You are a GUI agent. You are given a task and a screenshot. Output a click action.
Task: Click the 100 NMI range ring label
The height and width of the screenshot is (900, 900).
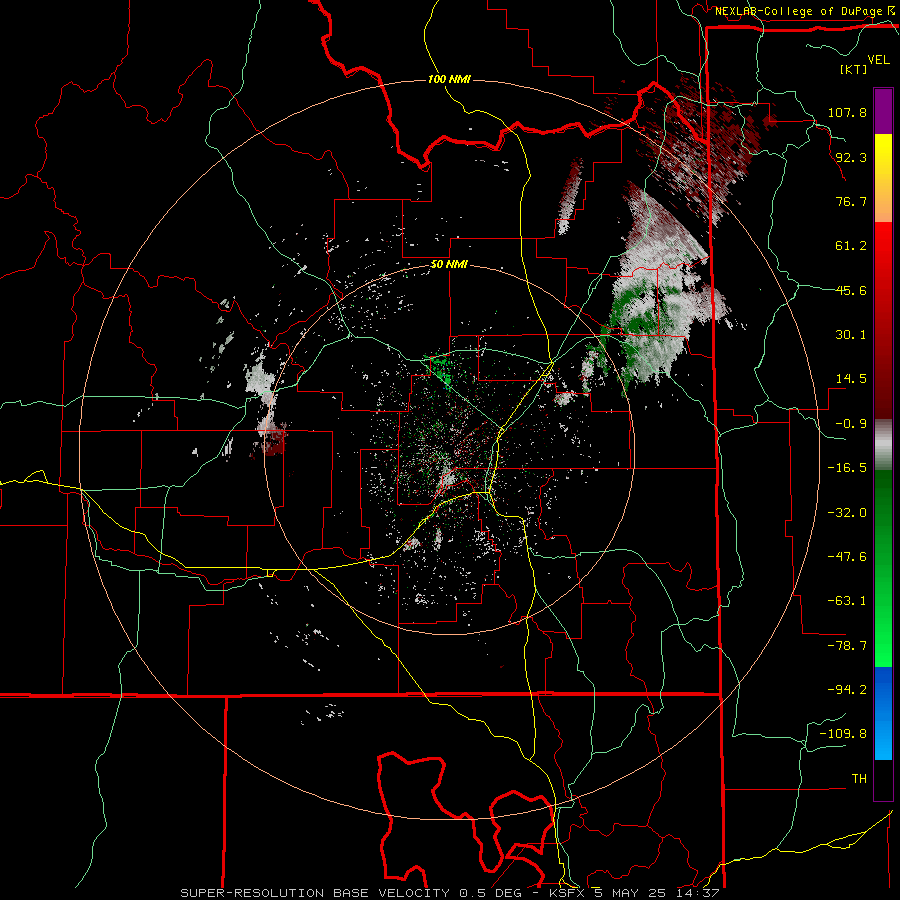(449, 79)
